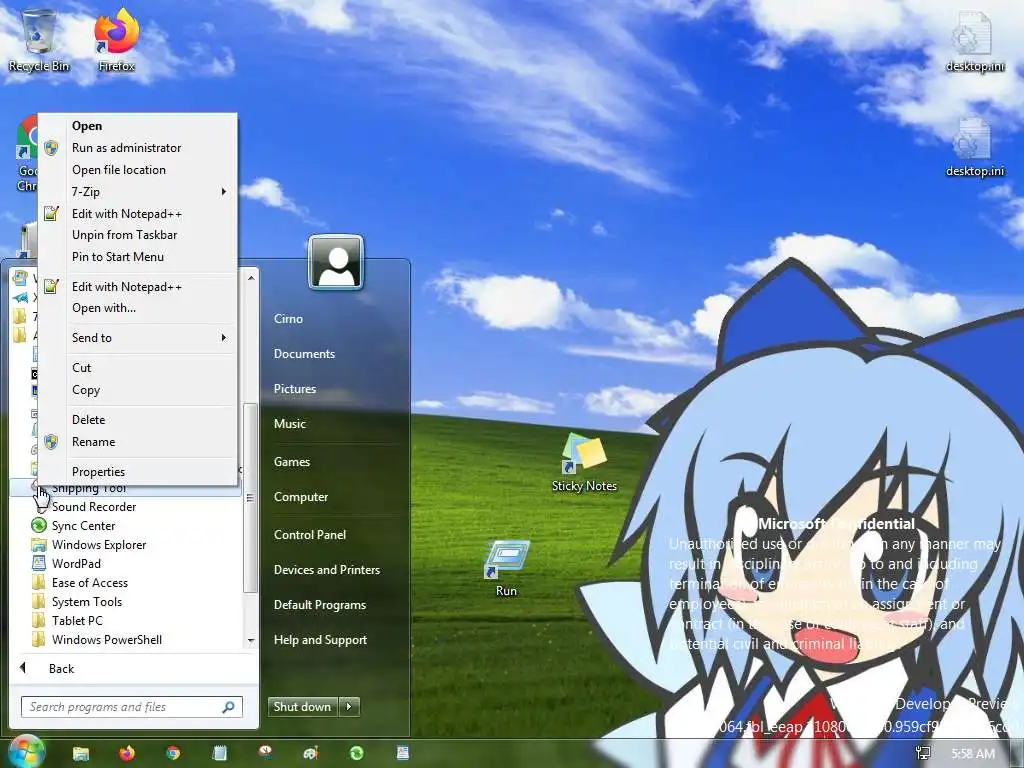
Task: Choose Pin to Start Menu
Action: coord(137,257)
